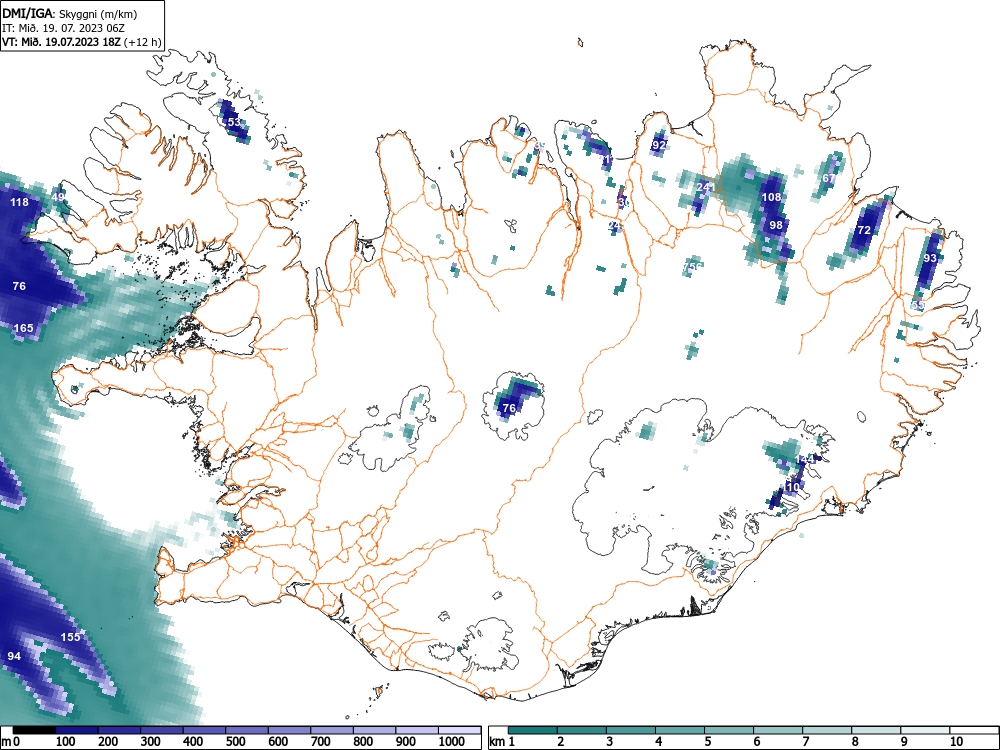Viewport: 1000px width, 750px height.
Task: Click the visibility value 49 on the map
Action: [x=58, y=197]
